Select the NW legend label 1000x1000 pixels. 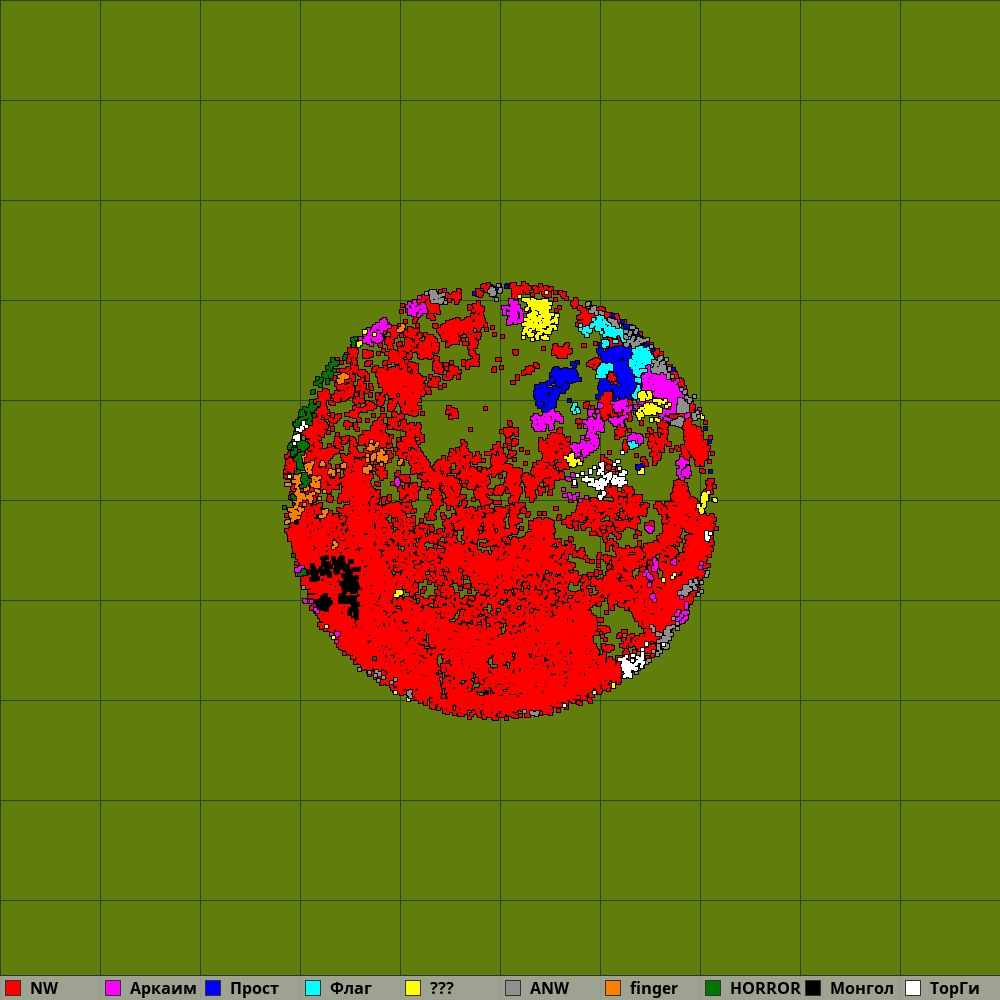[x=44, y=988]
